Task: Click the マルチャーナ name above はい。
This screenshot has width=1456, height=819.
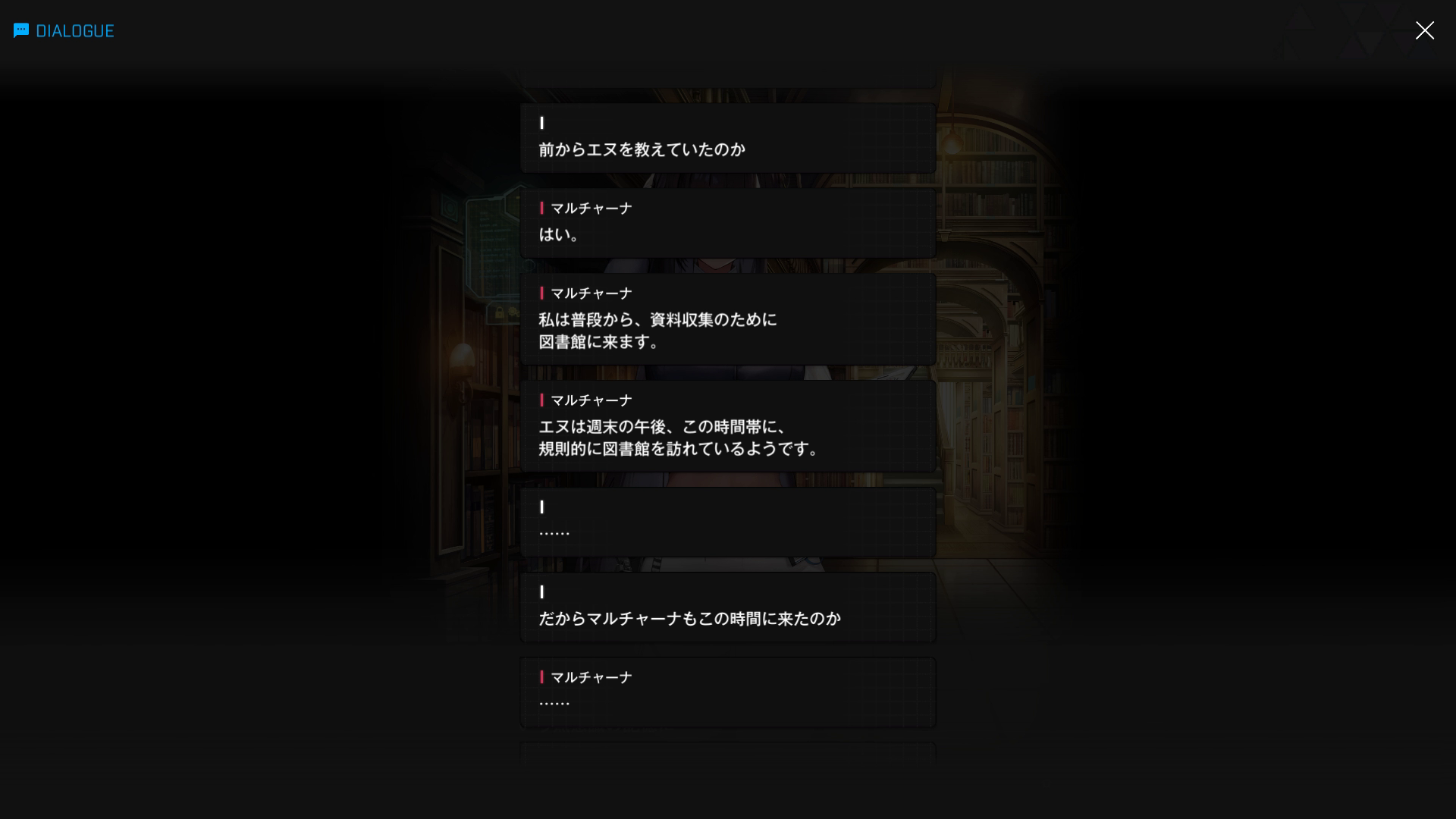Action: click(591, 209)
